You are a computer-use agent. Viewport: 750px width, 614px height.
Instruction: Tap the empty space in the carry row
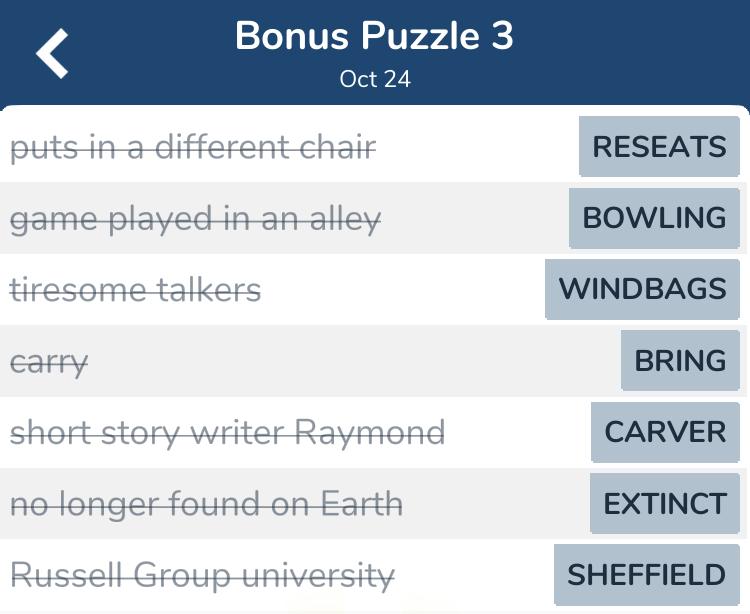[354, 361]
